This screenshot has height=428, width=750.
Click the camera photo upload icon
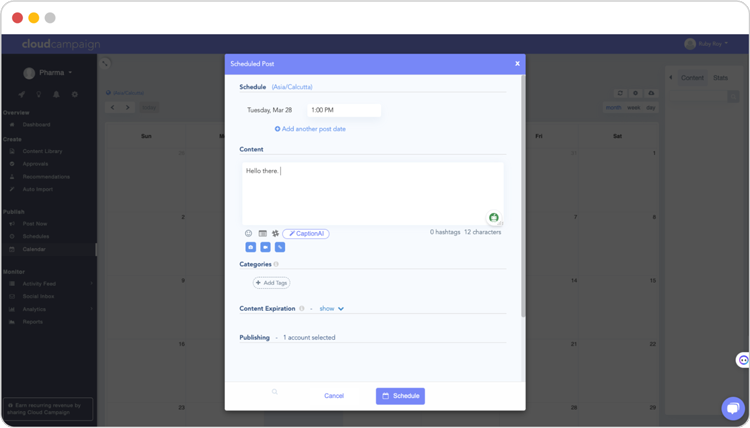pos(250,247)
